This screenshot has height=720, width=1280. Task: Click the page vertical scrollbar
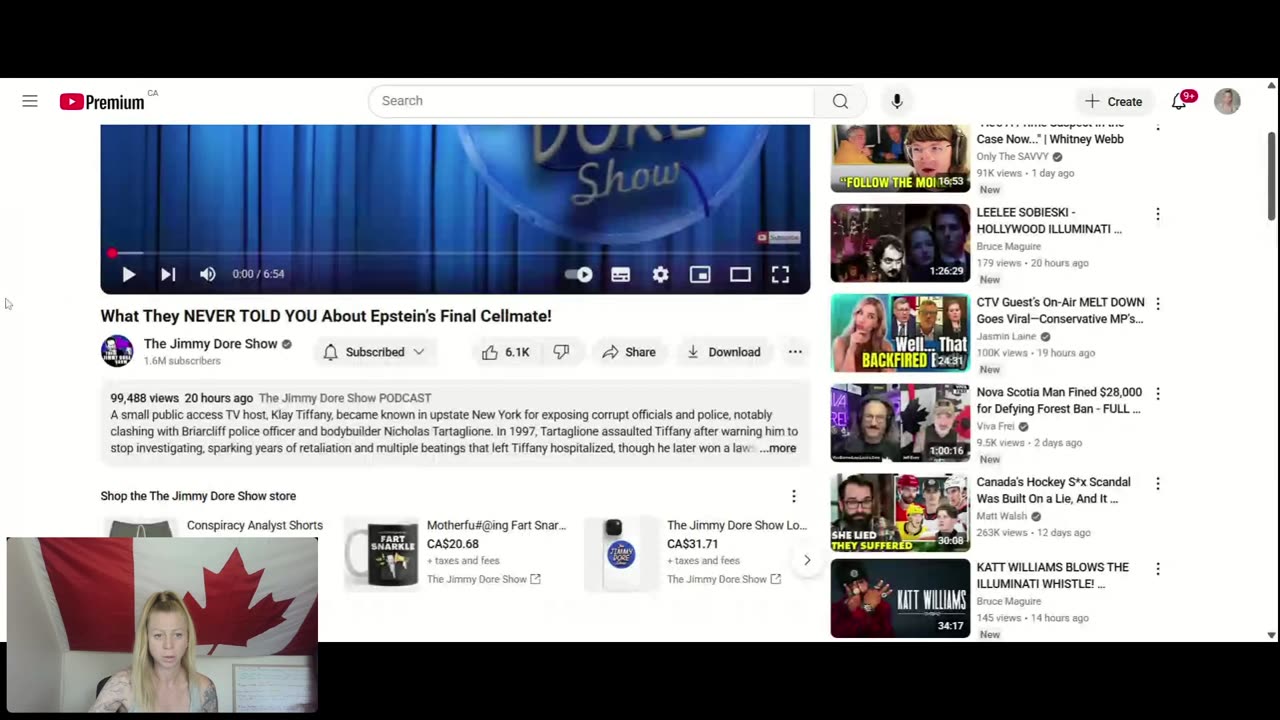point(1272,177)
